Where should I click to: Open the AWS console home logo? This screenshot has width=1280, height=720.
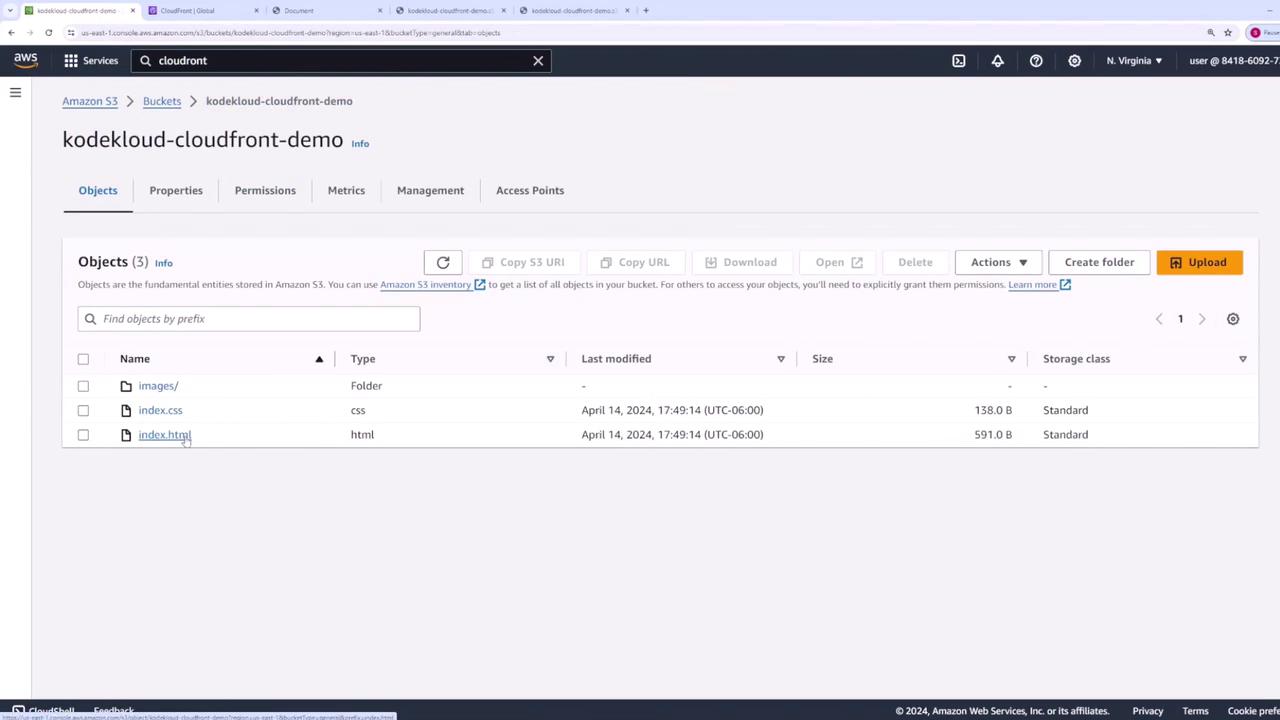point(25,60)
